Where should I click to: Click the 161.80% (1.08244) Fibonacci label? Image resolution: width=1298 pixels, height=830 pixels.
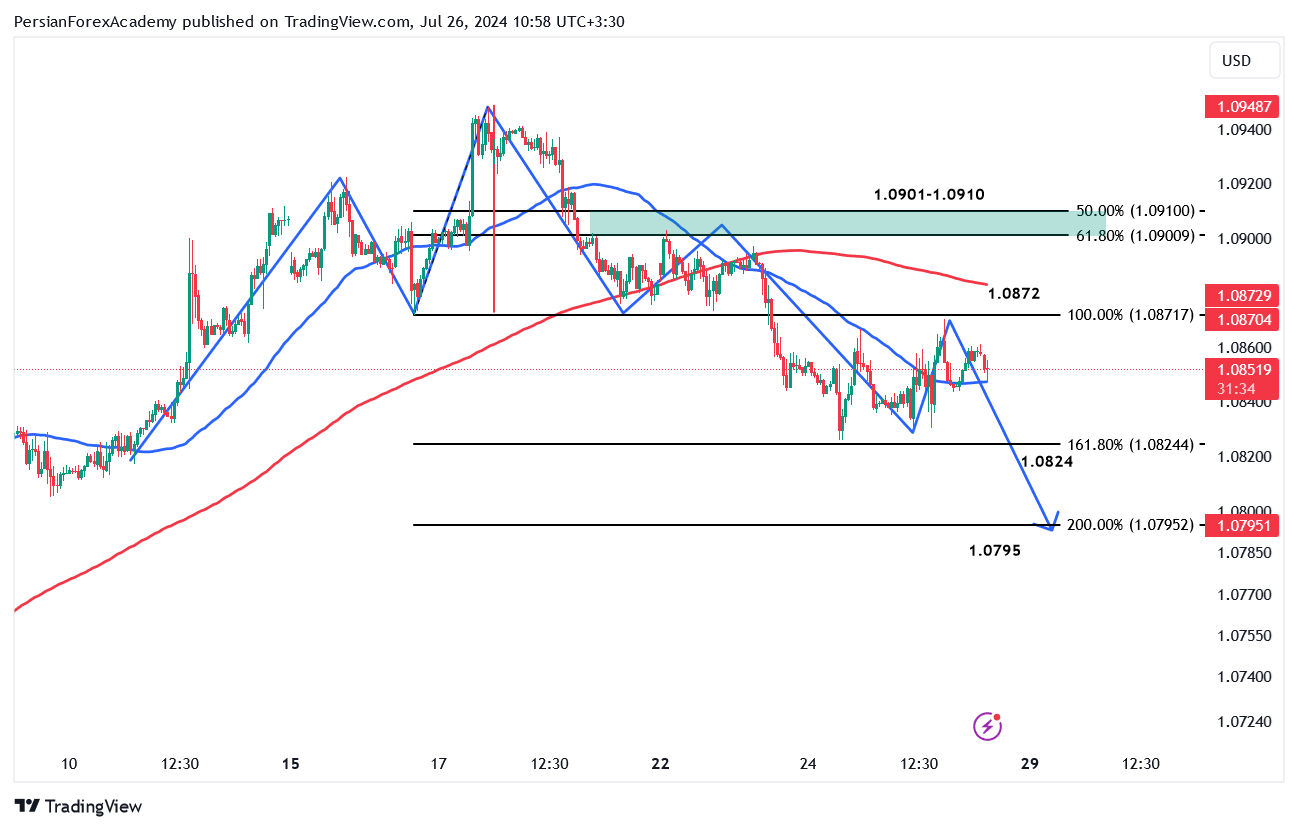[x=1131, y=444]
